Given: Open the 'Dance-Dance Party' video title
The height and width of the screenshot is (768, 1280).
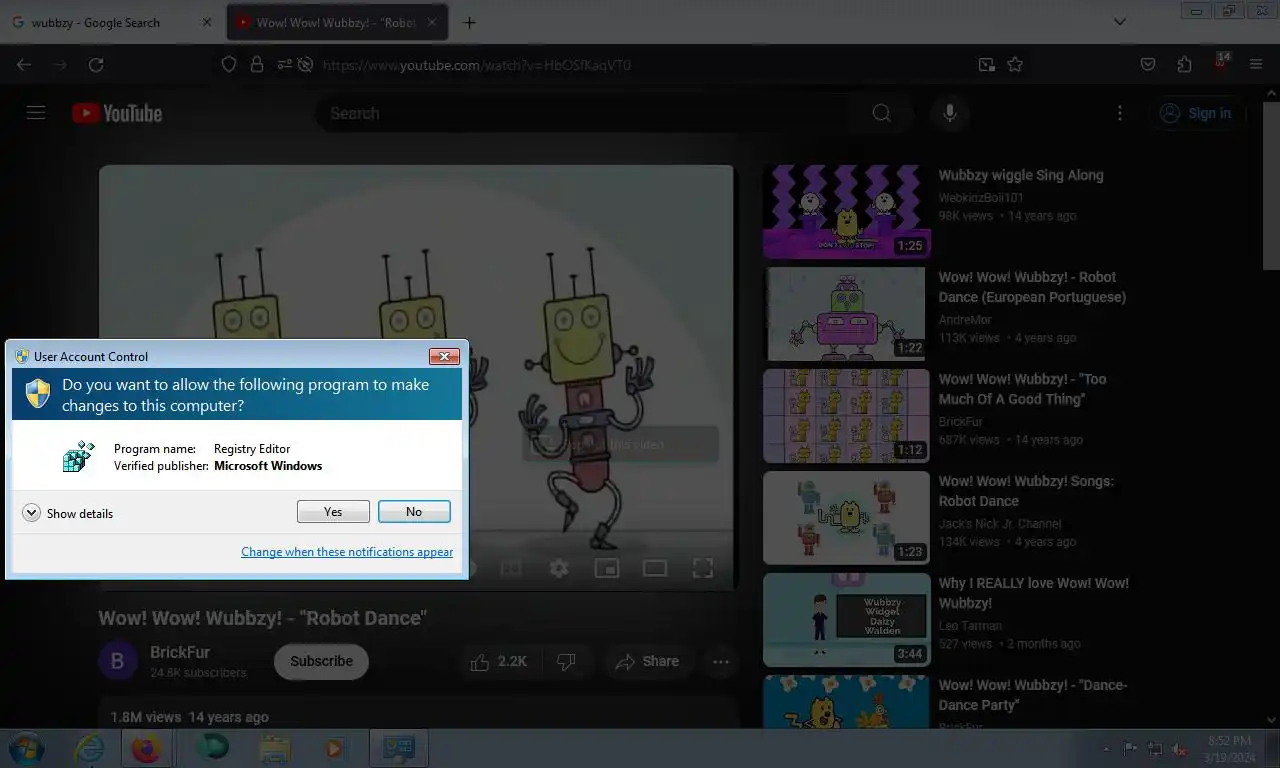Looking at the screenshot, I should (x=1033, y=695).
